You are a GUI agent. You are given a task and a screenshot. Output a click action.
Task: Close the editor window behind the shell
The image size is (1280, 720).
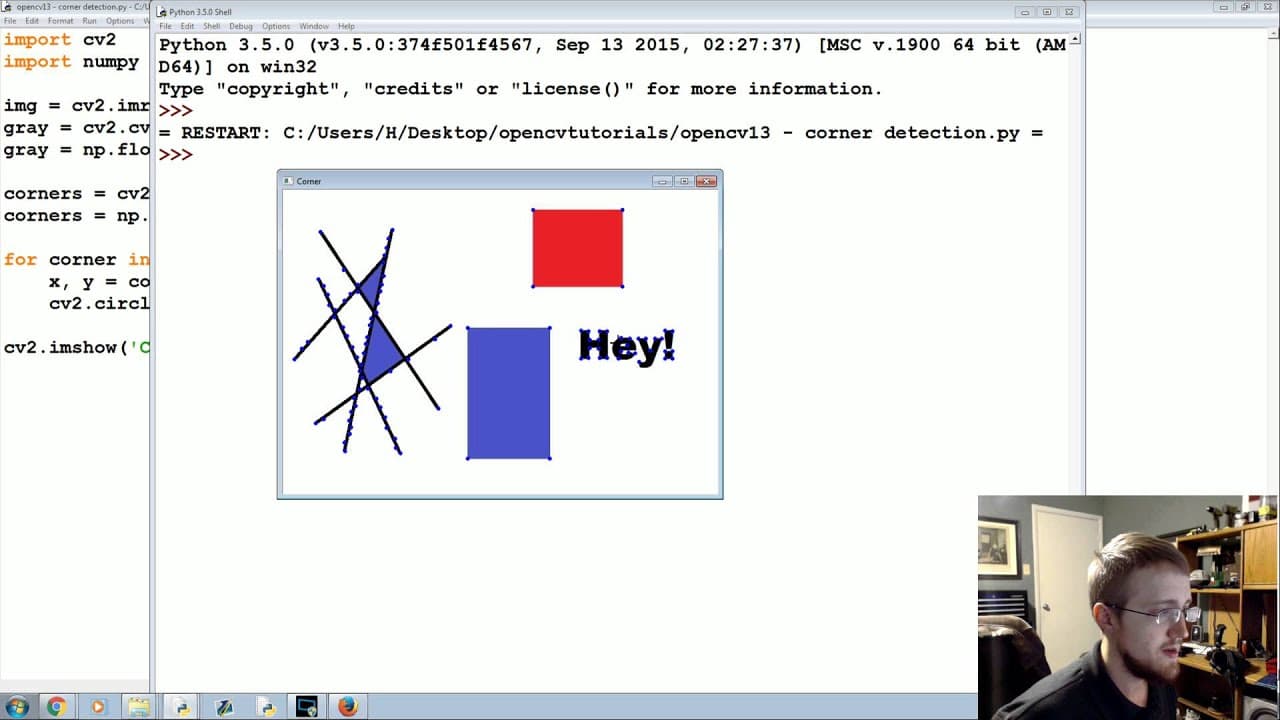(x=1268, y=7)
